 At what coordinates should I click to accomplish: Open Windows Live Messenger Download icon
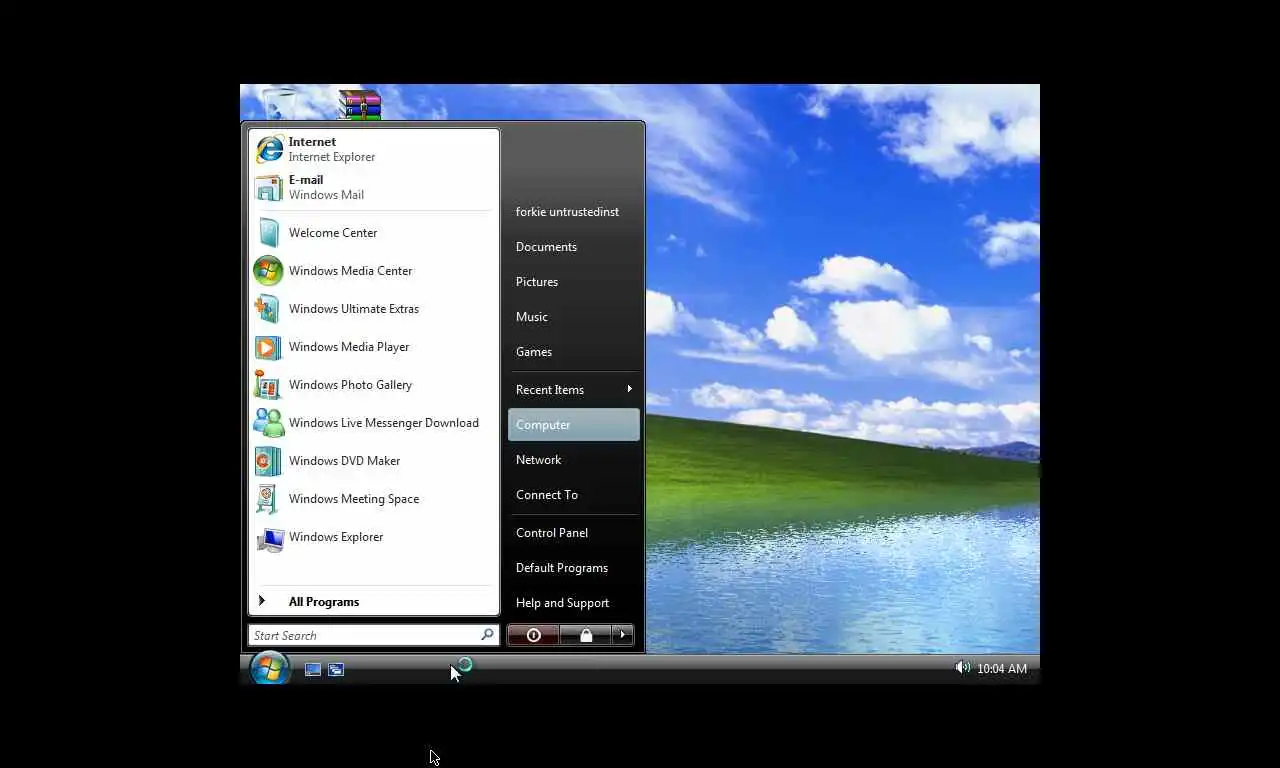(x=269, y=423)
